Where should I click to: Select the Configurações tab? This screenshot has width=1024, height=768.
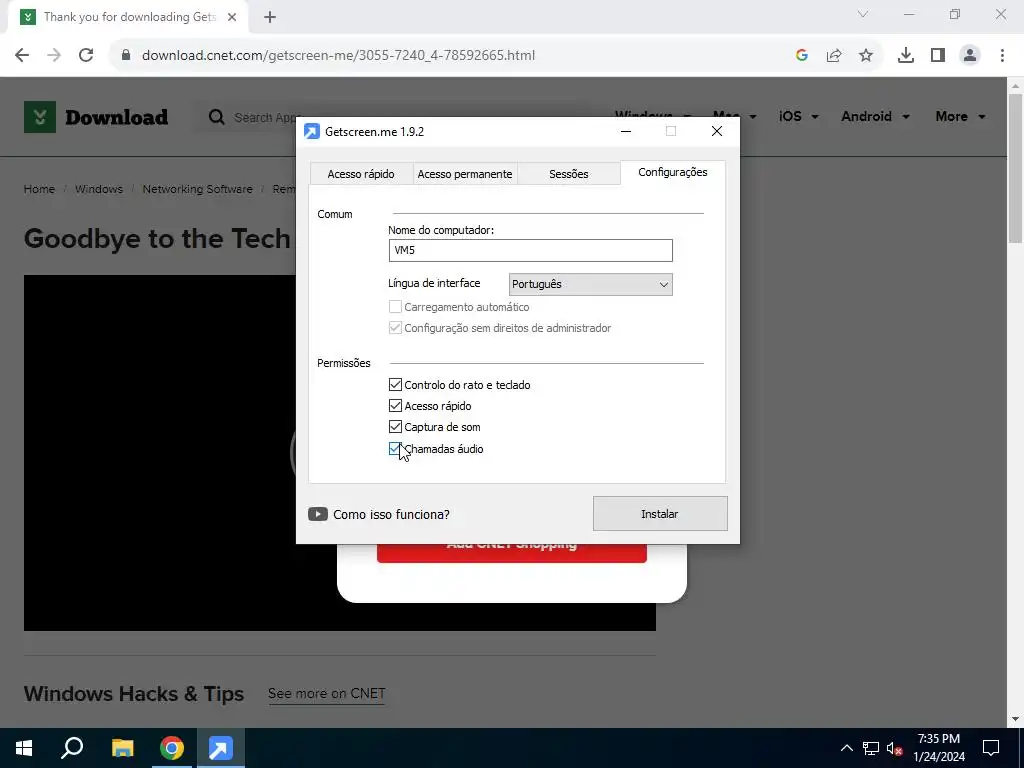click(673, 172)
